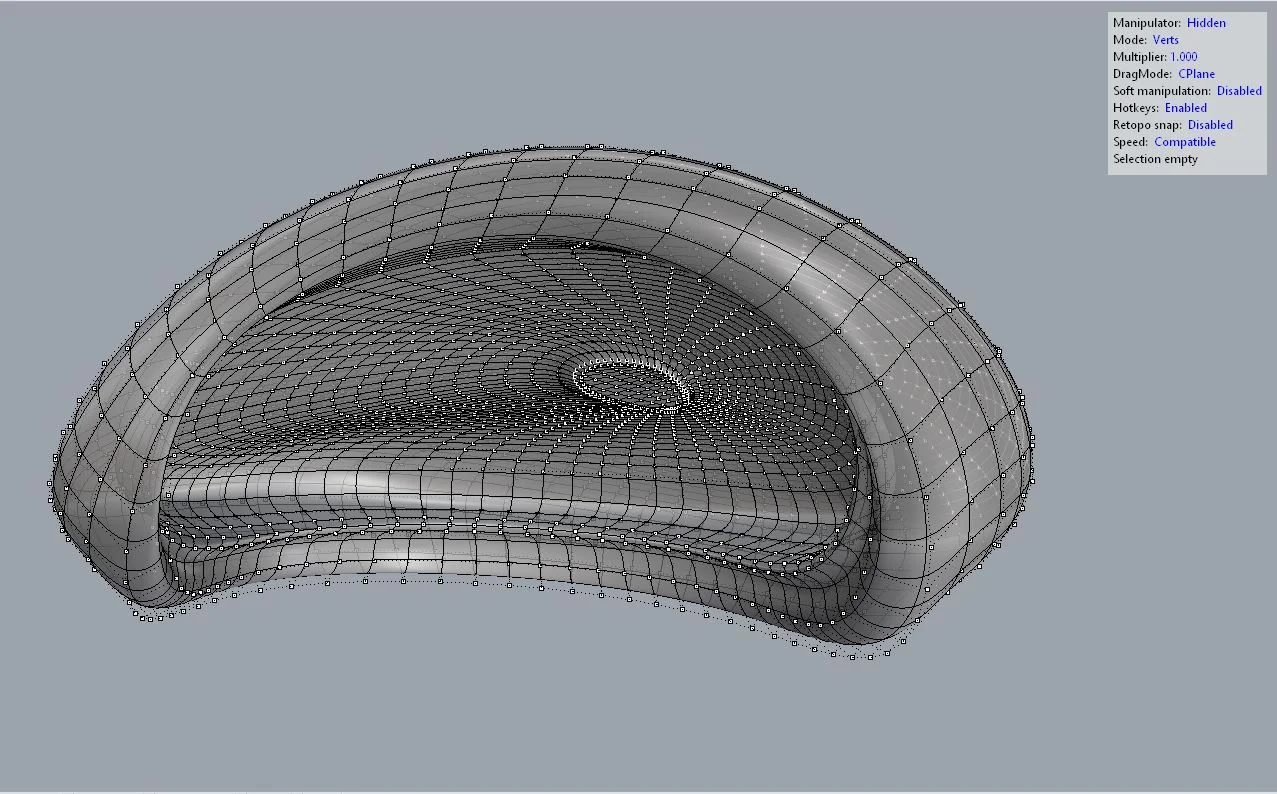
Task: Toggle Retopo snap 'Disabled' setting
Action: click(1210, 125)
